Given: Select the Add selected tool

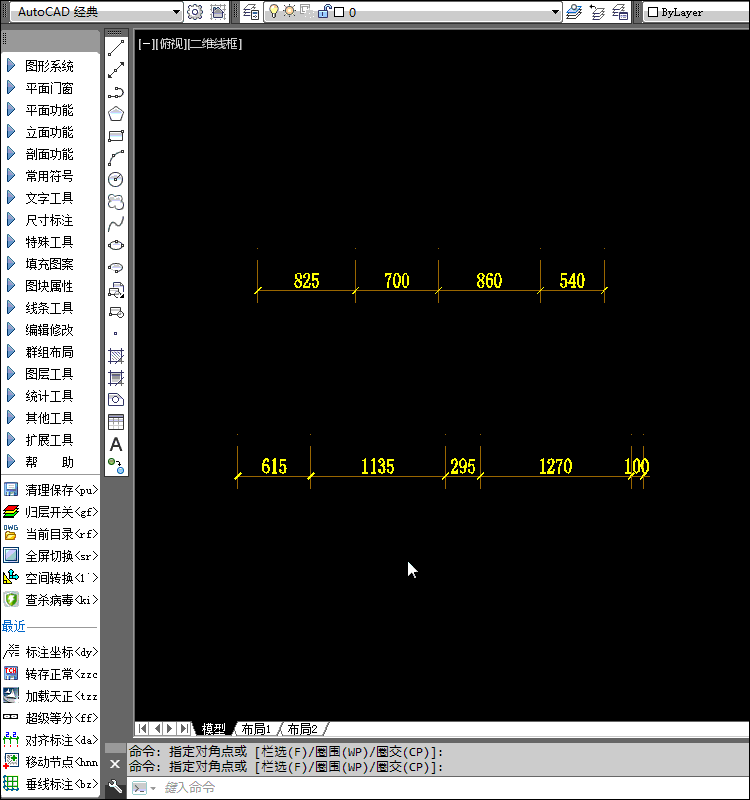Looking at the screenshot, I should [116, 465].
